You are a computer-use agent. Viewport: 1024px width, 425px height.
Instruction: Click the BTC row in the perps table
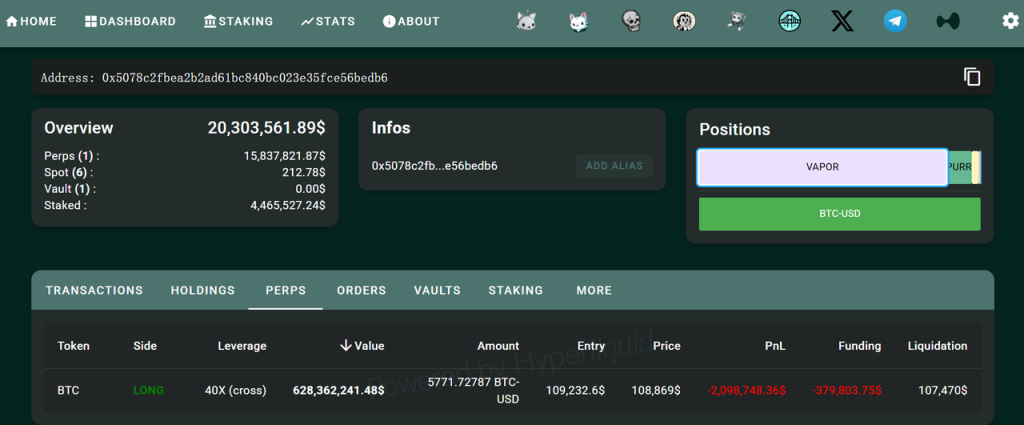(513, 390)
